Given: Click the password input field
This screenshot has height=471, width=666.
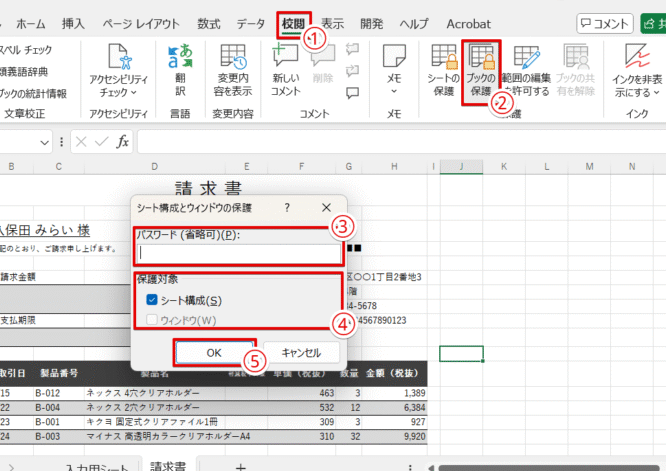Looking at the screenshot, I should [239, 253].
